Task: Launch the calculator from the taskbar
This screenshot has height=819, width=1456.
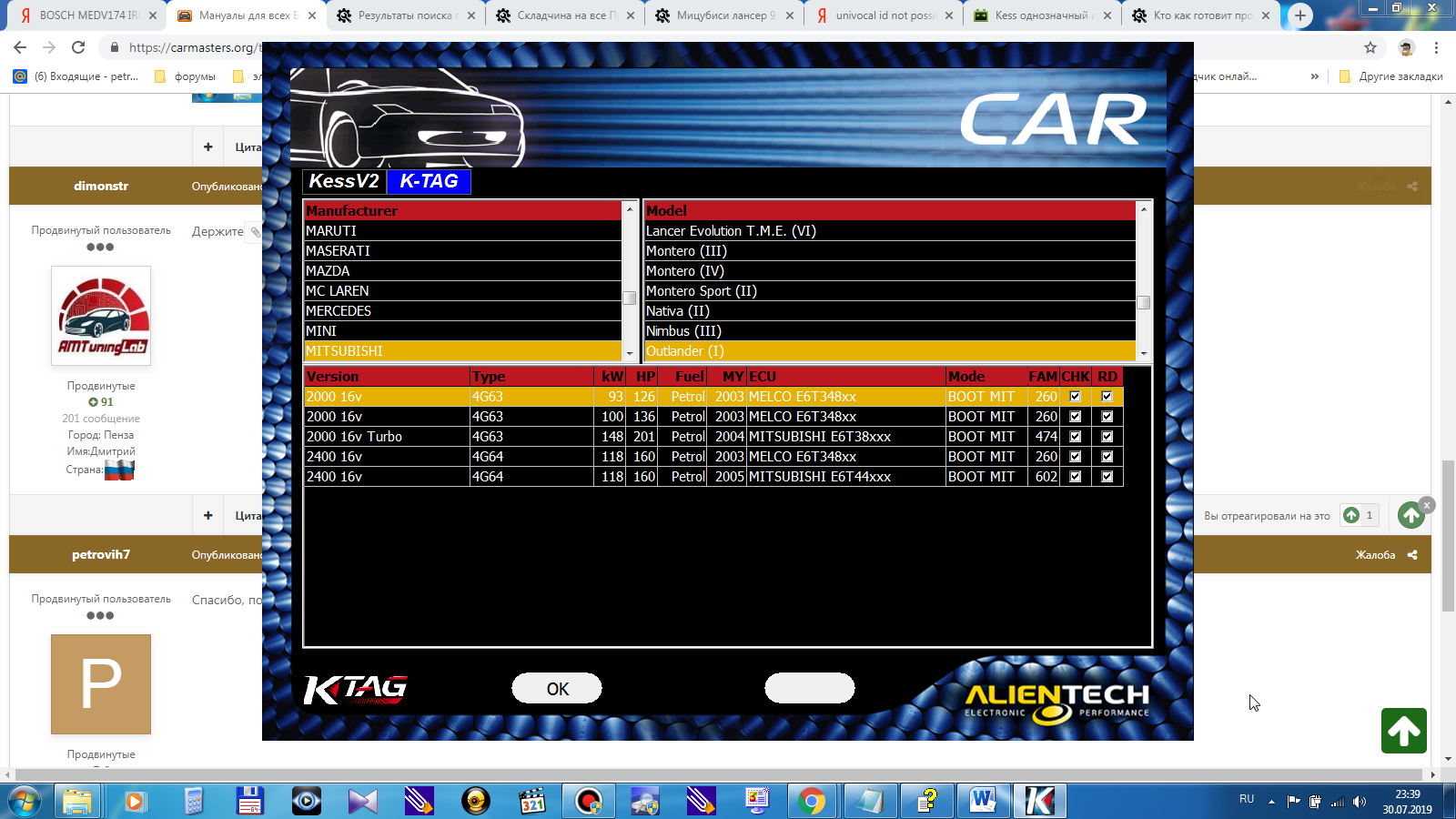Action: point(193,801)
